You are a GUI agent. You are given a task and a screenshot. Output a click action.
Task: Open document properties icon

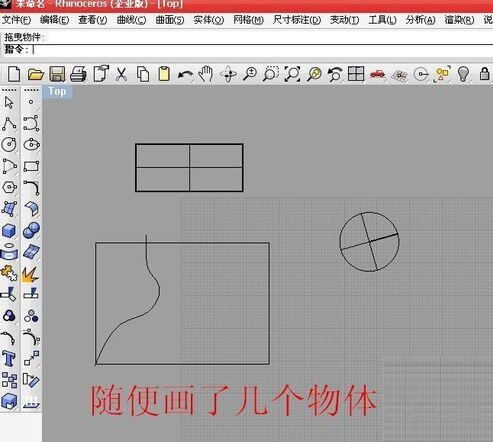(101, 74)
